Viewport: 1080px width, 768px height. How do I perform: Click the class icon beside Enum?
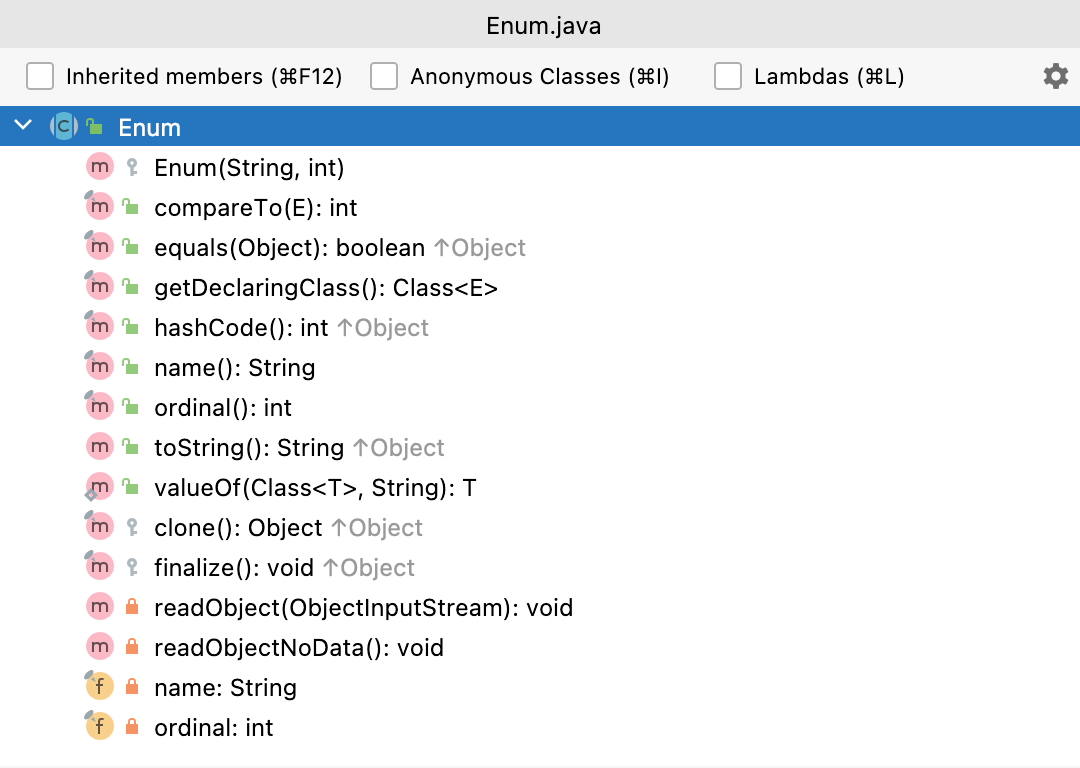(x=63, y=127)
